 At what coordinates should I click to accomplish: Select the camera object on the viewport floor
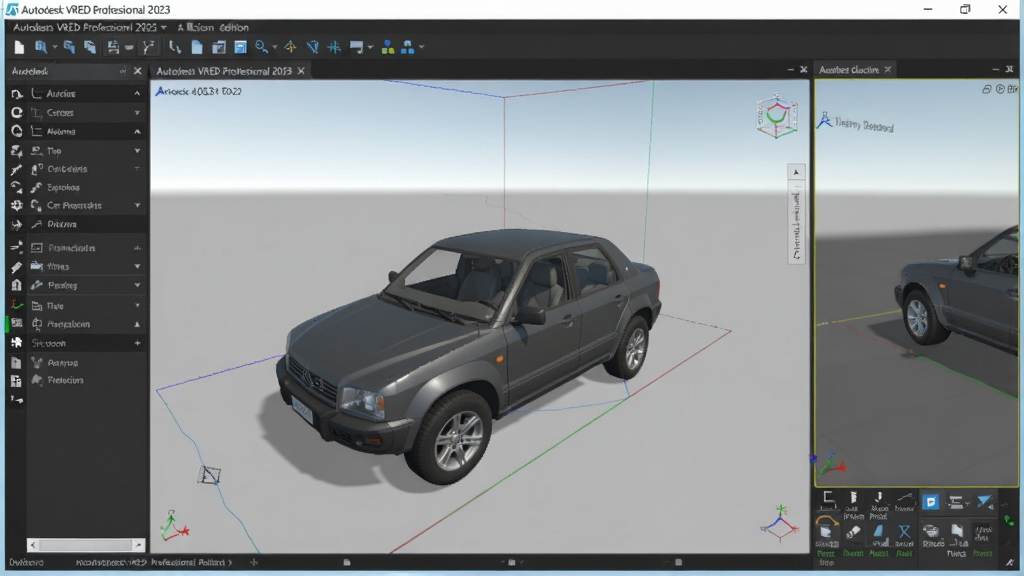click(210, 475)
